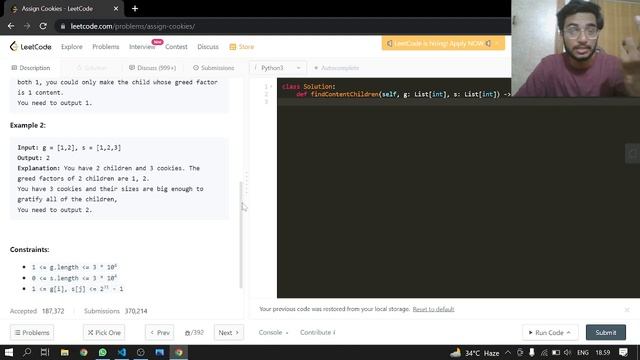640x360 pixels.
Task: Click the Submissions 370,214 count
Action: [x=116, y=311]
